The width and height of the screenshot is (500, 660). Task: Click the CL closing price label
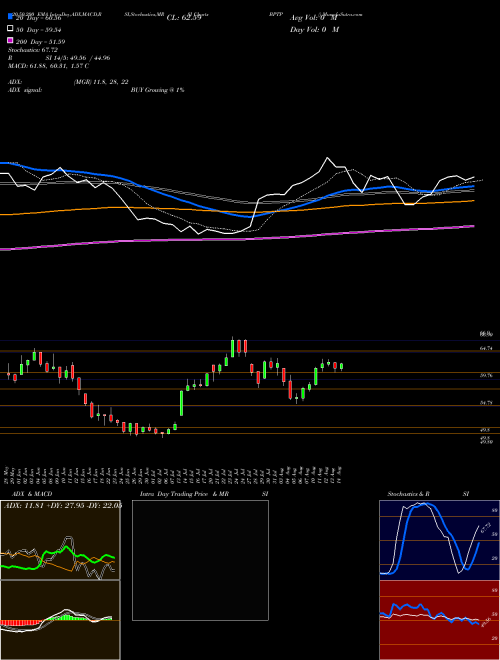pyautogui.click(x=184, y=18)
